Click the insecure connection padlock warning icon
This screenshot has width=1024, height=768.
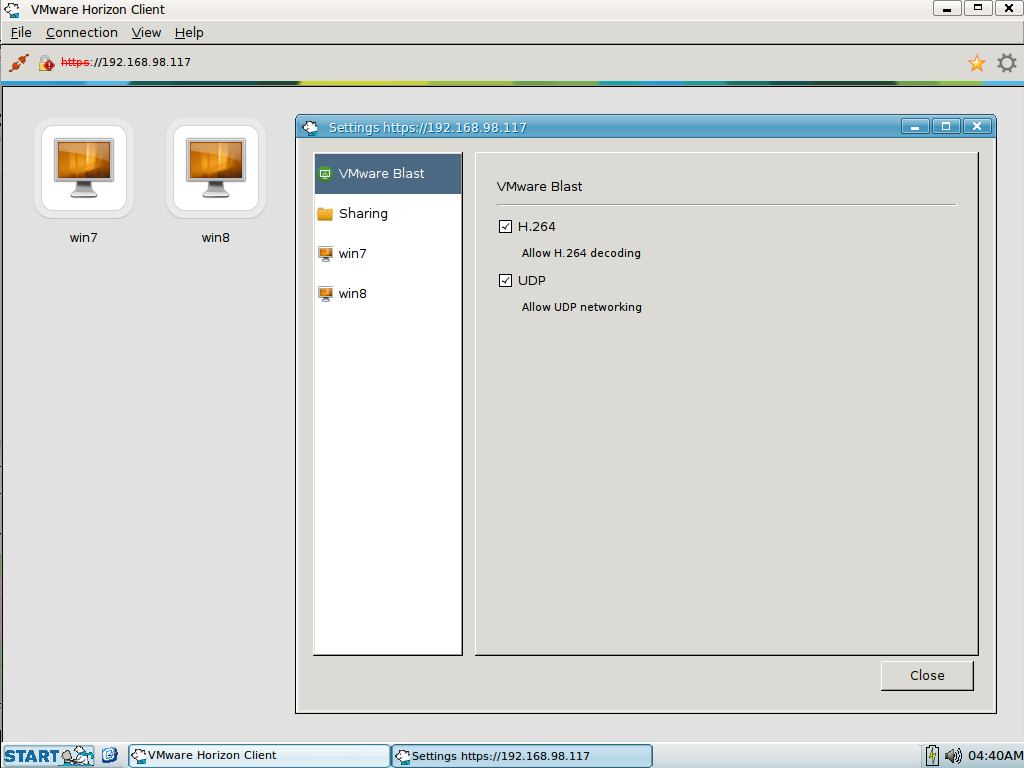pyautogui.click(x=46, y=62)
